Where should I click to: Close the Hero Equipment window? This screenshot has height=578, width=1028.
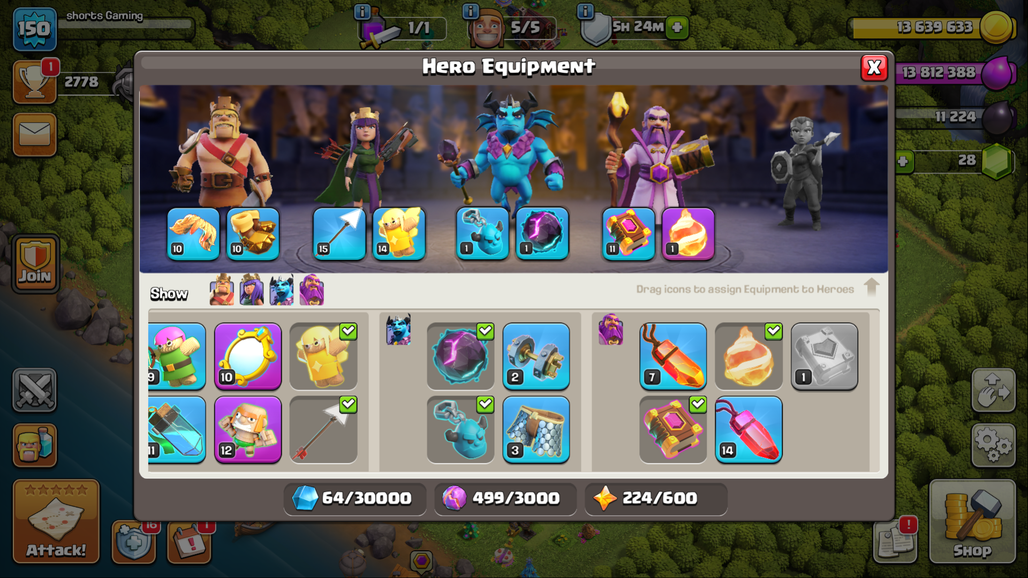click(874, 67)
